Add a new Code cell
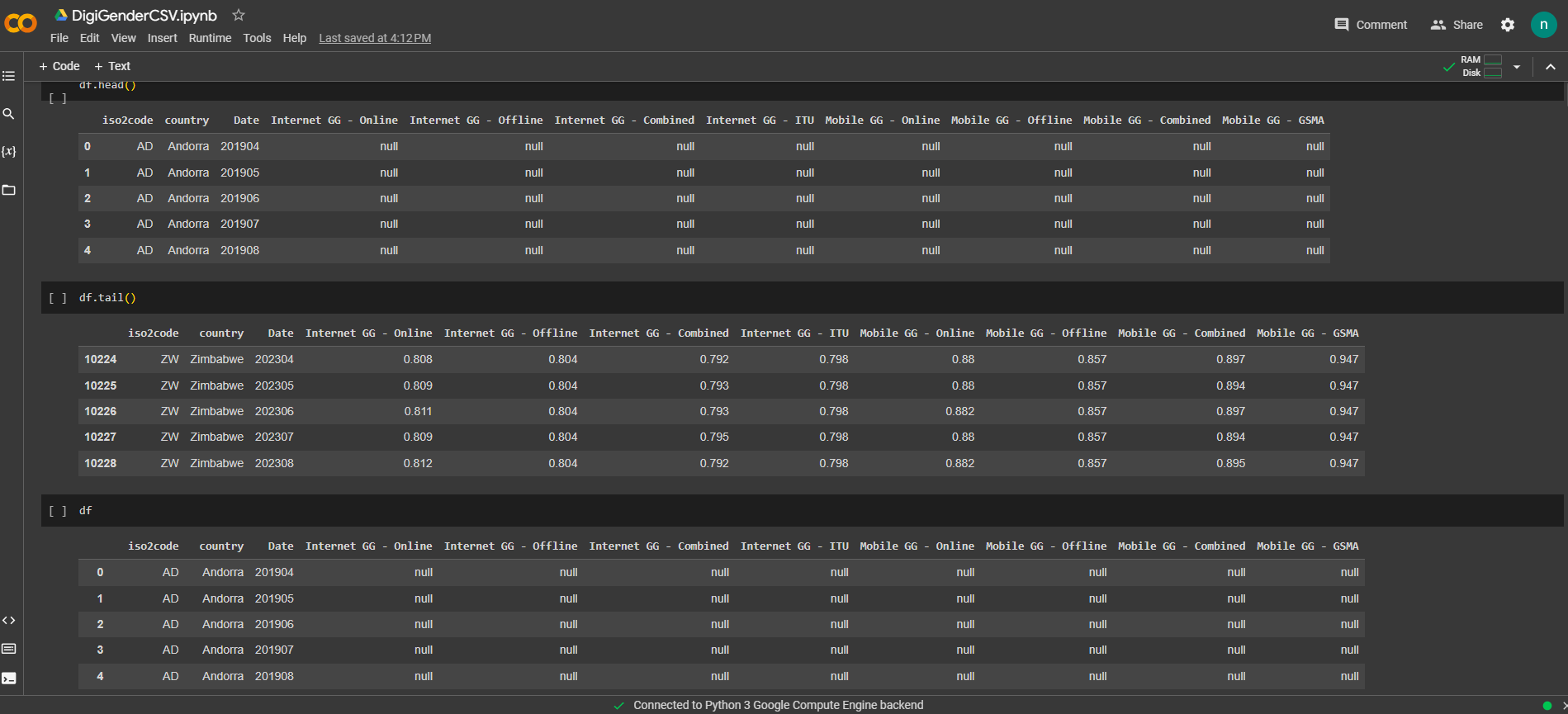1568x714 pixels. [59, 66]
